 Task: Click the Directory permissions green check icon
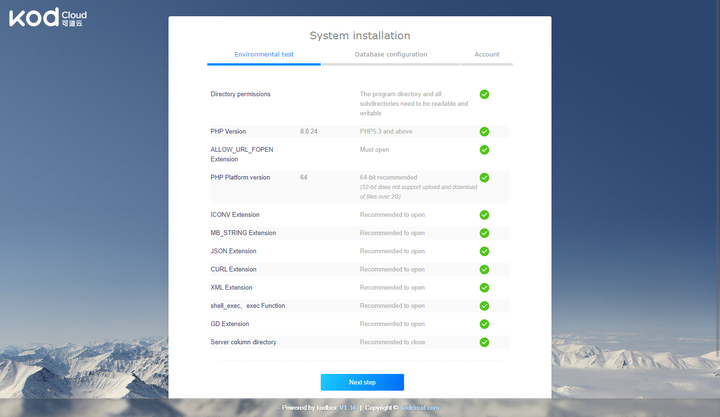[x=484, y=94]
